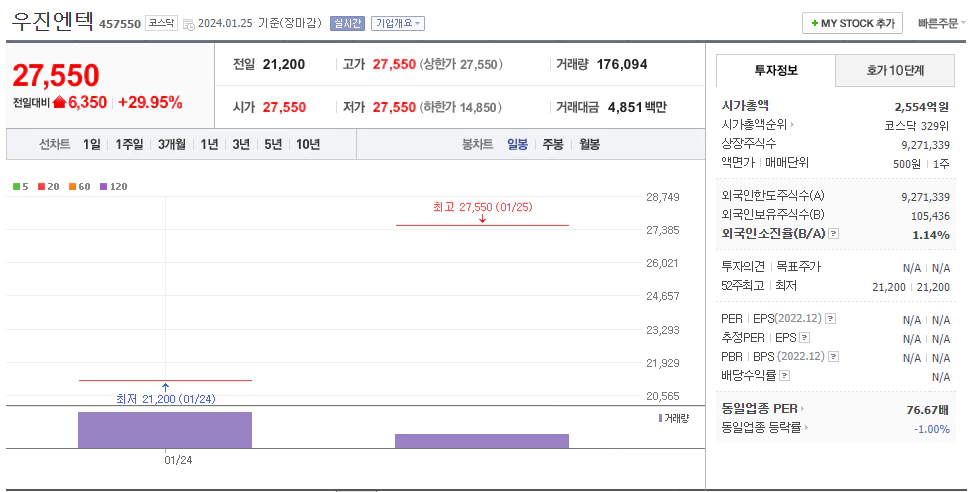Screen dimensions: 968x492
Task: Click the calendar icon beside 2024.01.25 date
Action: click(x=189, y=25)
